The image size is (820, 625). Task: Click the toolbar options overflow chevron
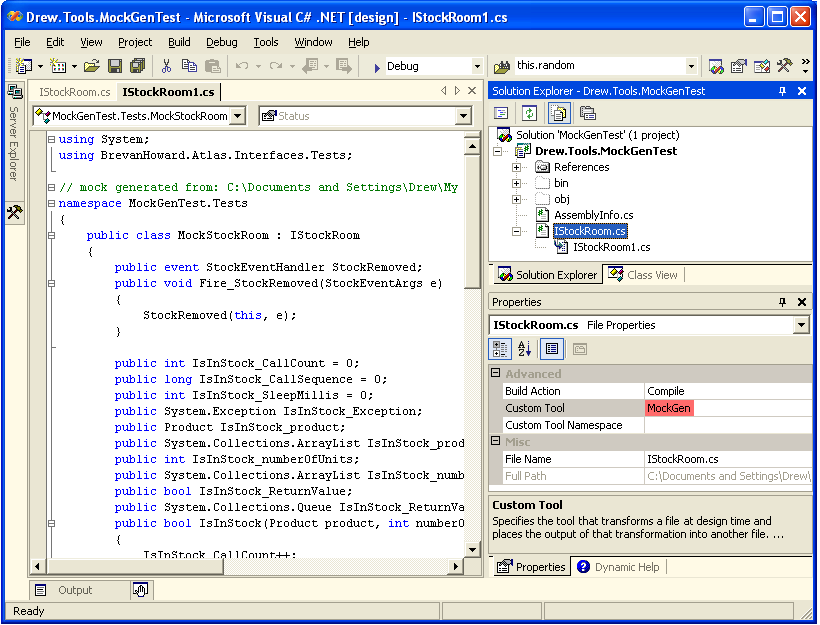805,66
